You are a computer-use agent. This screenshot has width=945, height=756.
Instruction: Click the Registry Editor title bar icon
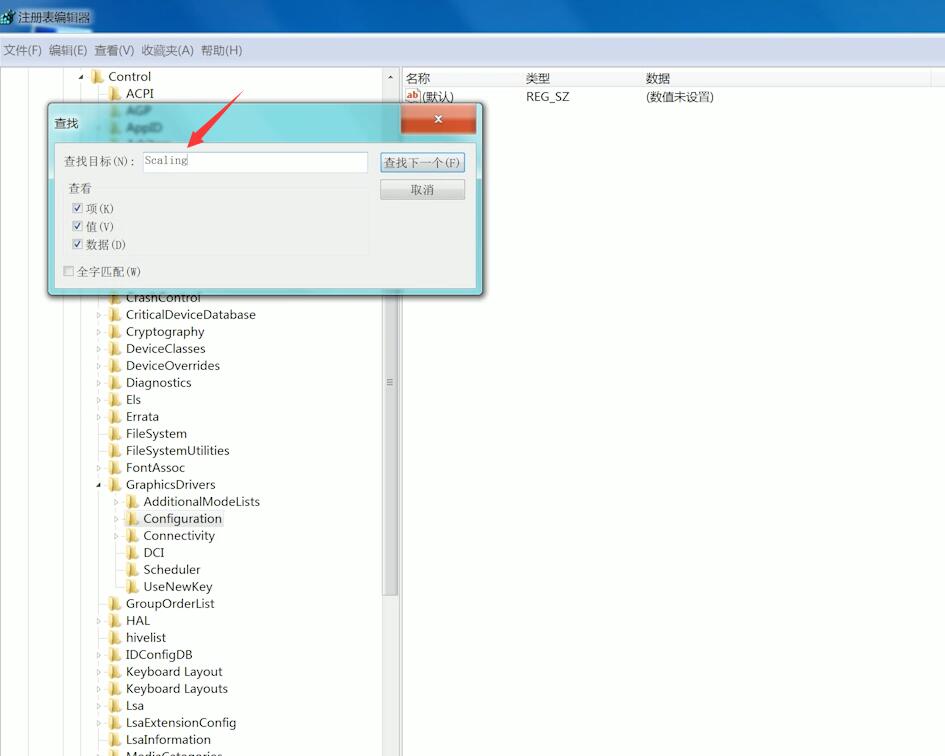(8, 17)
